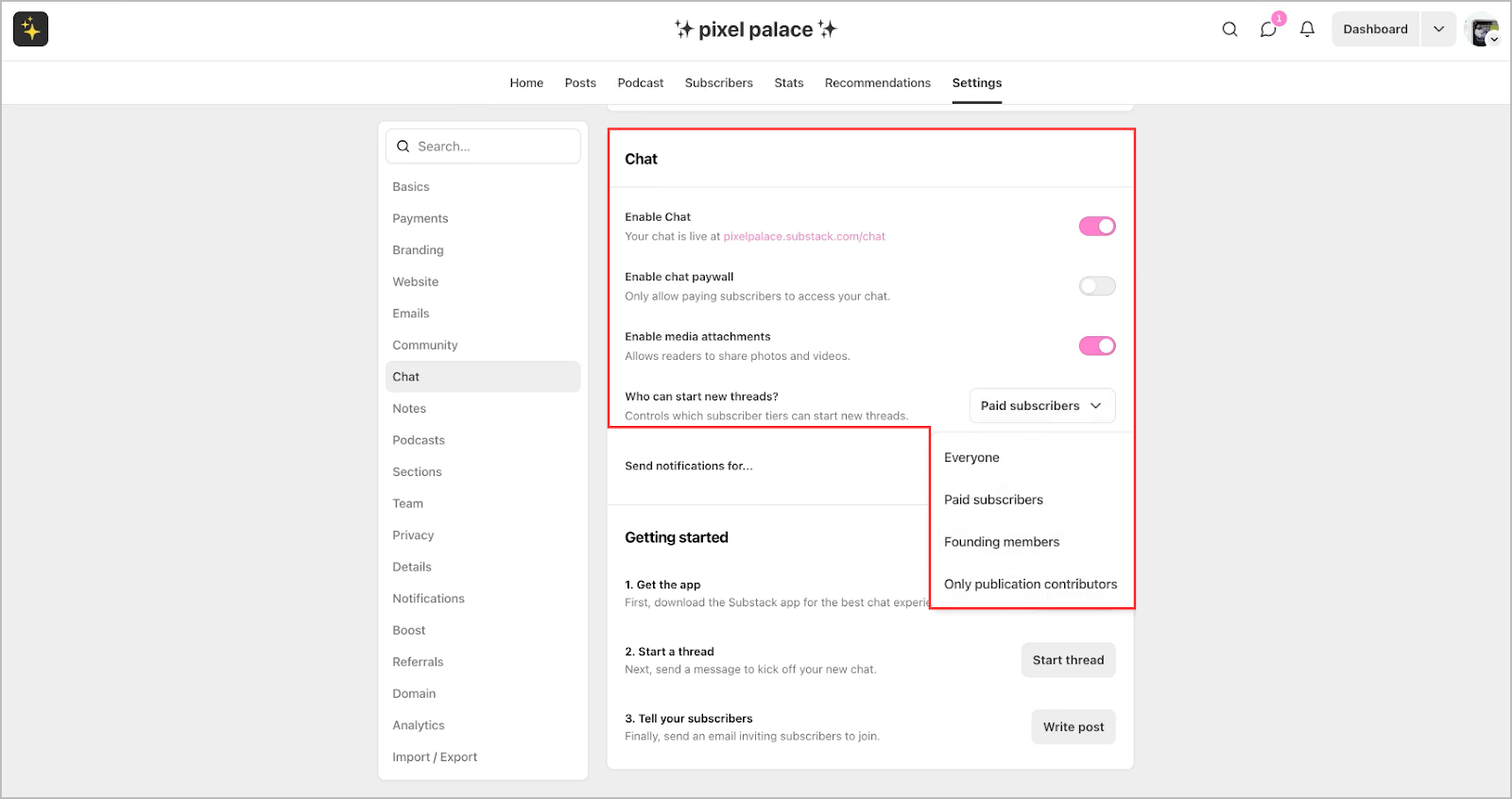This screenshot has height=799, width=1512.
Task: Enable the chat paywall toggle
Action: (x=1096, y=285)
